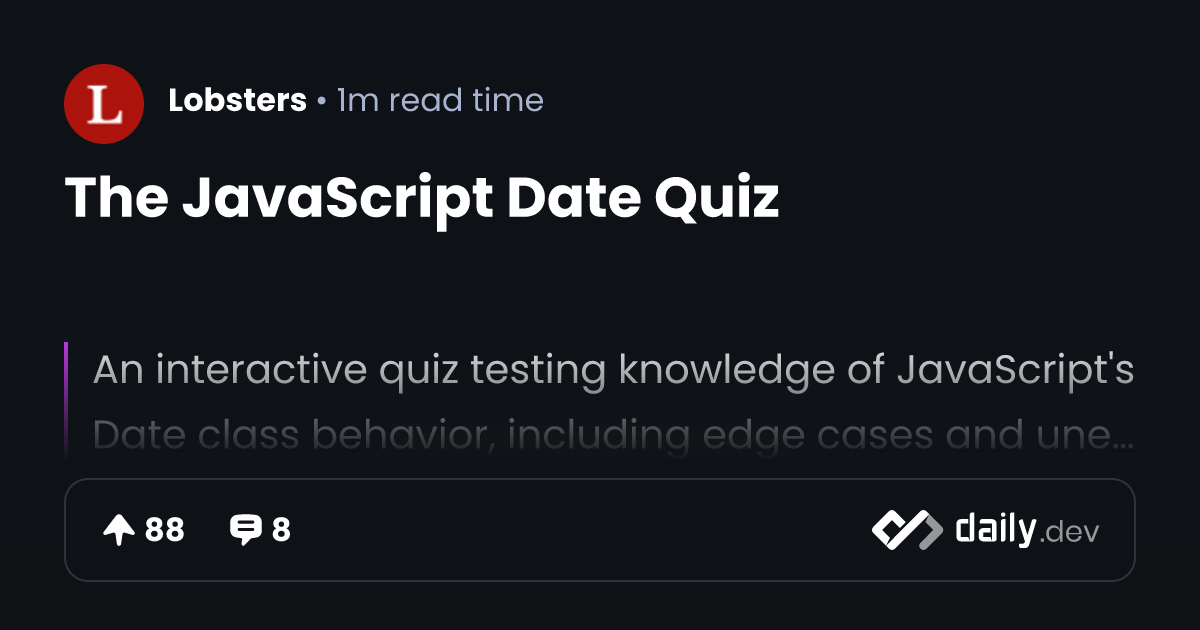Click the word "JavaScript's" in the summary
1200x630 pixels.
pos(1015,370)
